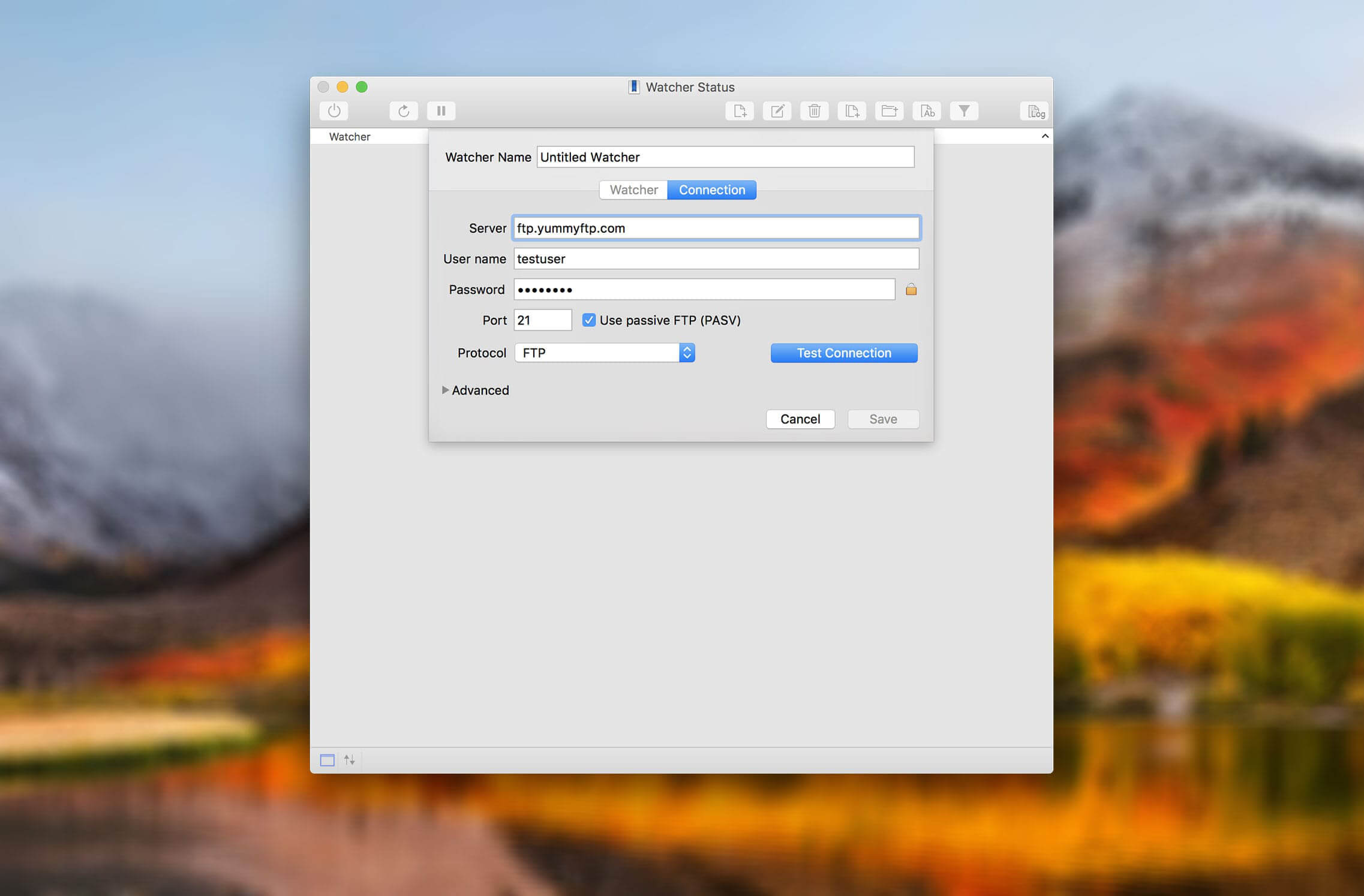Click the power on/off toolbar icon
Viewport: 1364px width, 896px height.
(334, 111)
